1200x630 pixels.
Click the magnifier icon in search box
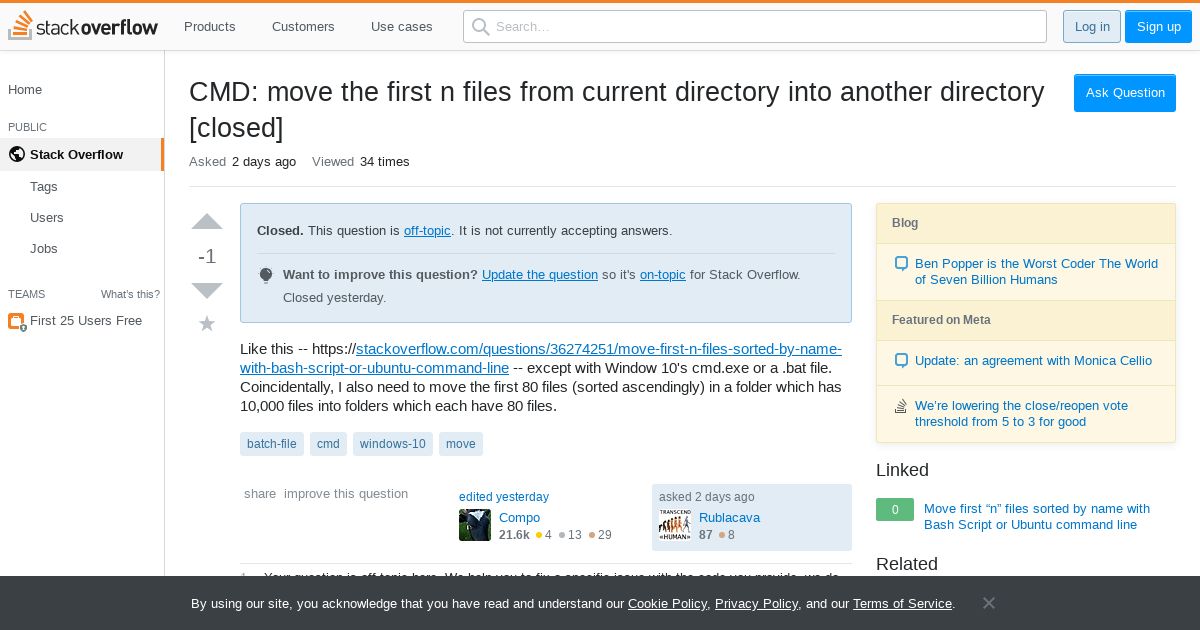(x=481, y=27)
